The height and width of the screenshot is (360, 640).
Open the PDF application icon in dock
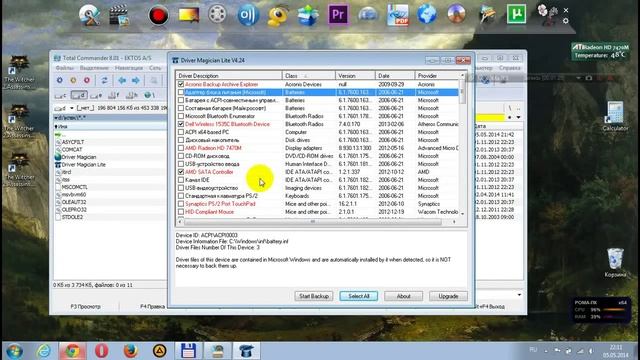(x=398, y=15)
